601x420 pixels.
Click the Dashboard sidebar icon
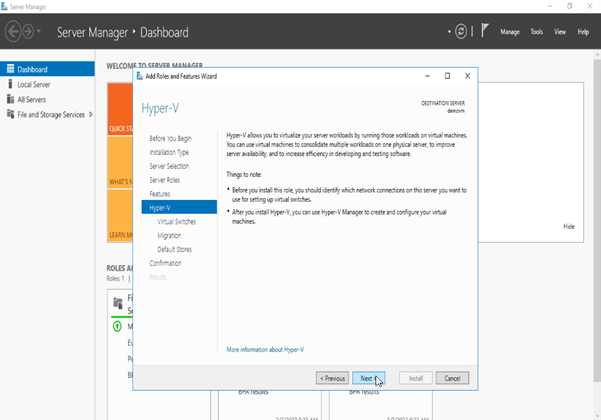[x=10, y=69]
